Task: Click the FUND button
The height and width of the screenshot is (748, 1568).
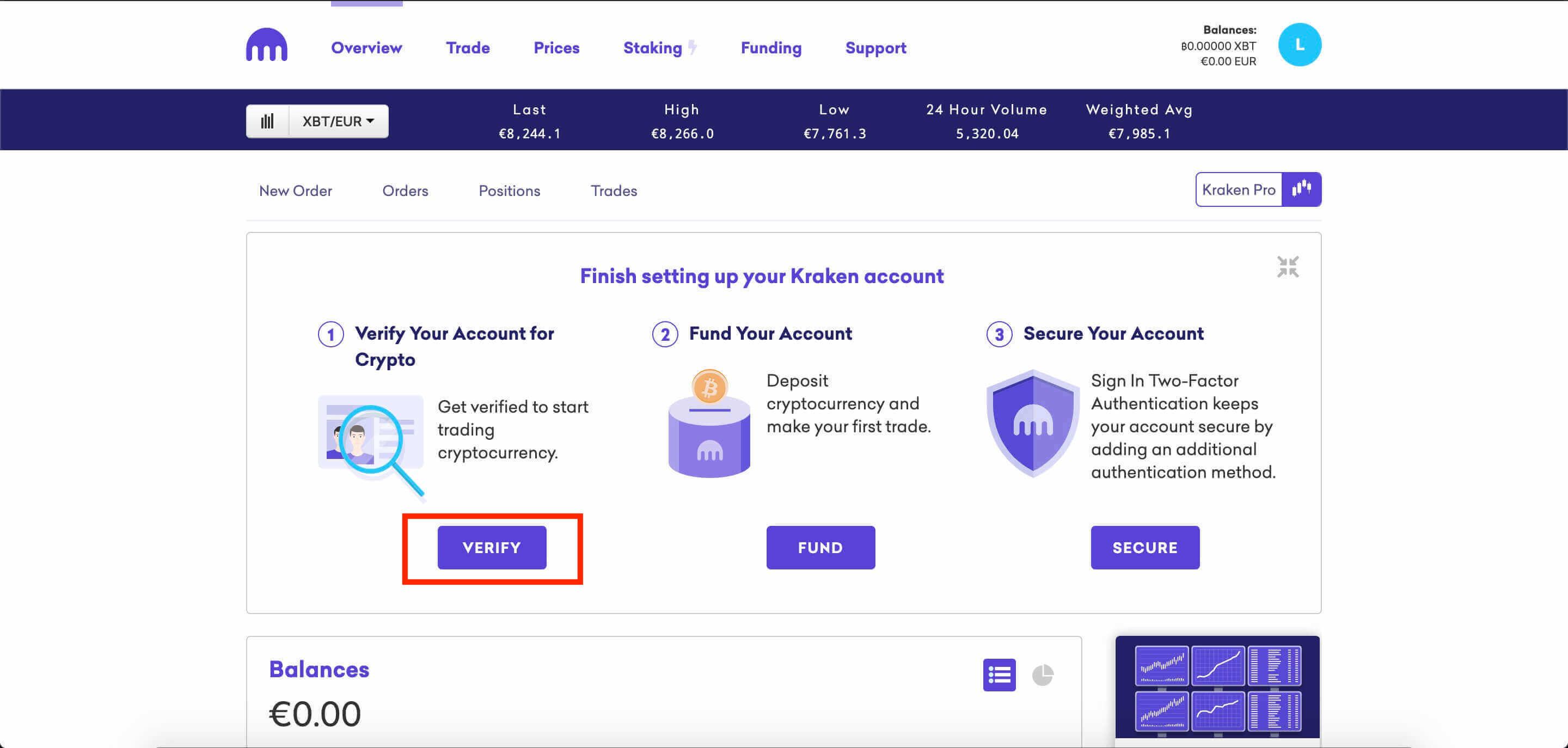Action: click(x=820, y=547)
